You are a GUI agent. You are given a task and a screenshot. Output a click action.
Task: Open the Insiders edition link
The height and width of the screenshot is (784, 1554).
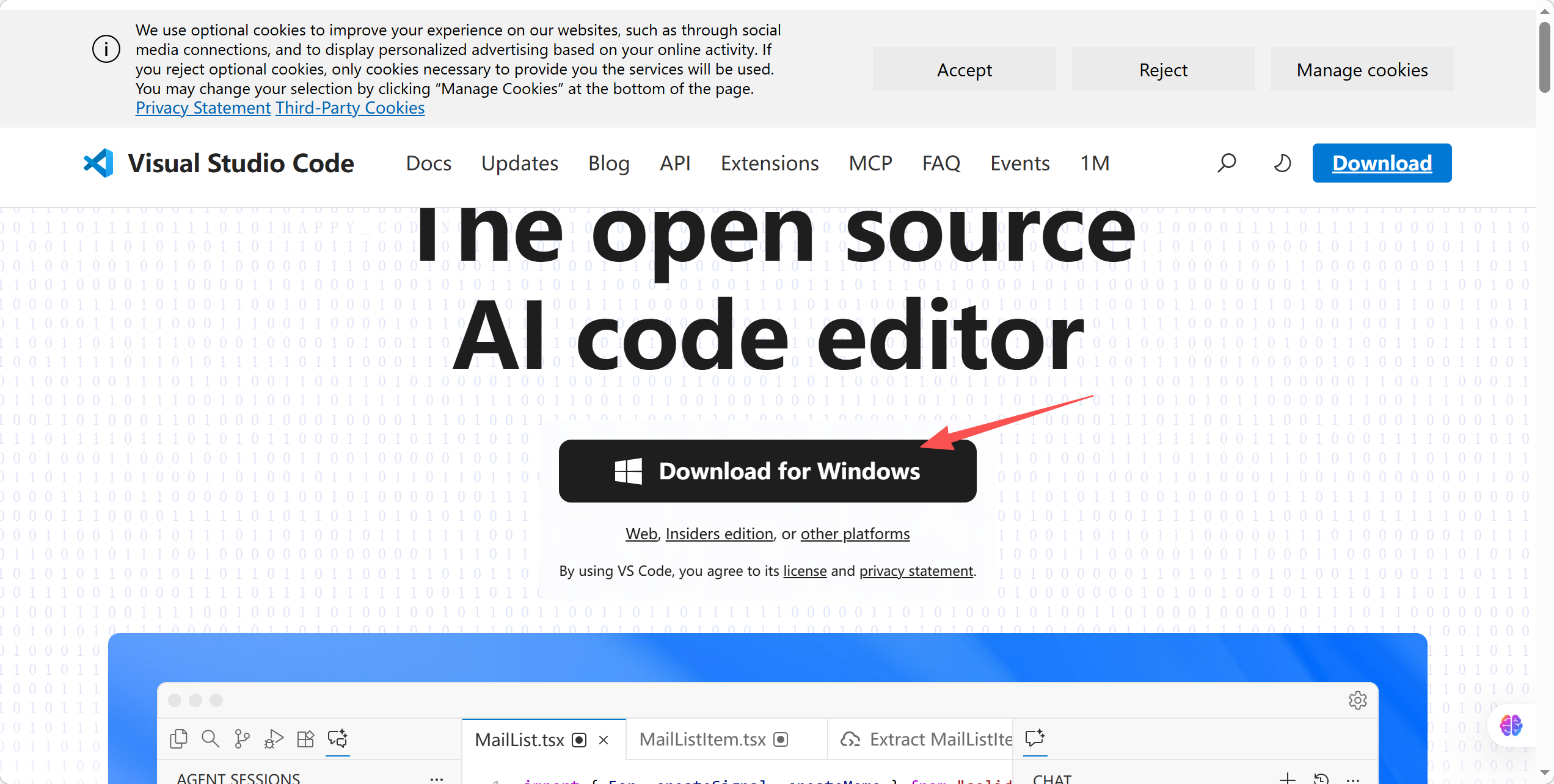coord(719,534)
